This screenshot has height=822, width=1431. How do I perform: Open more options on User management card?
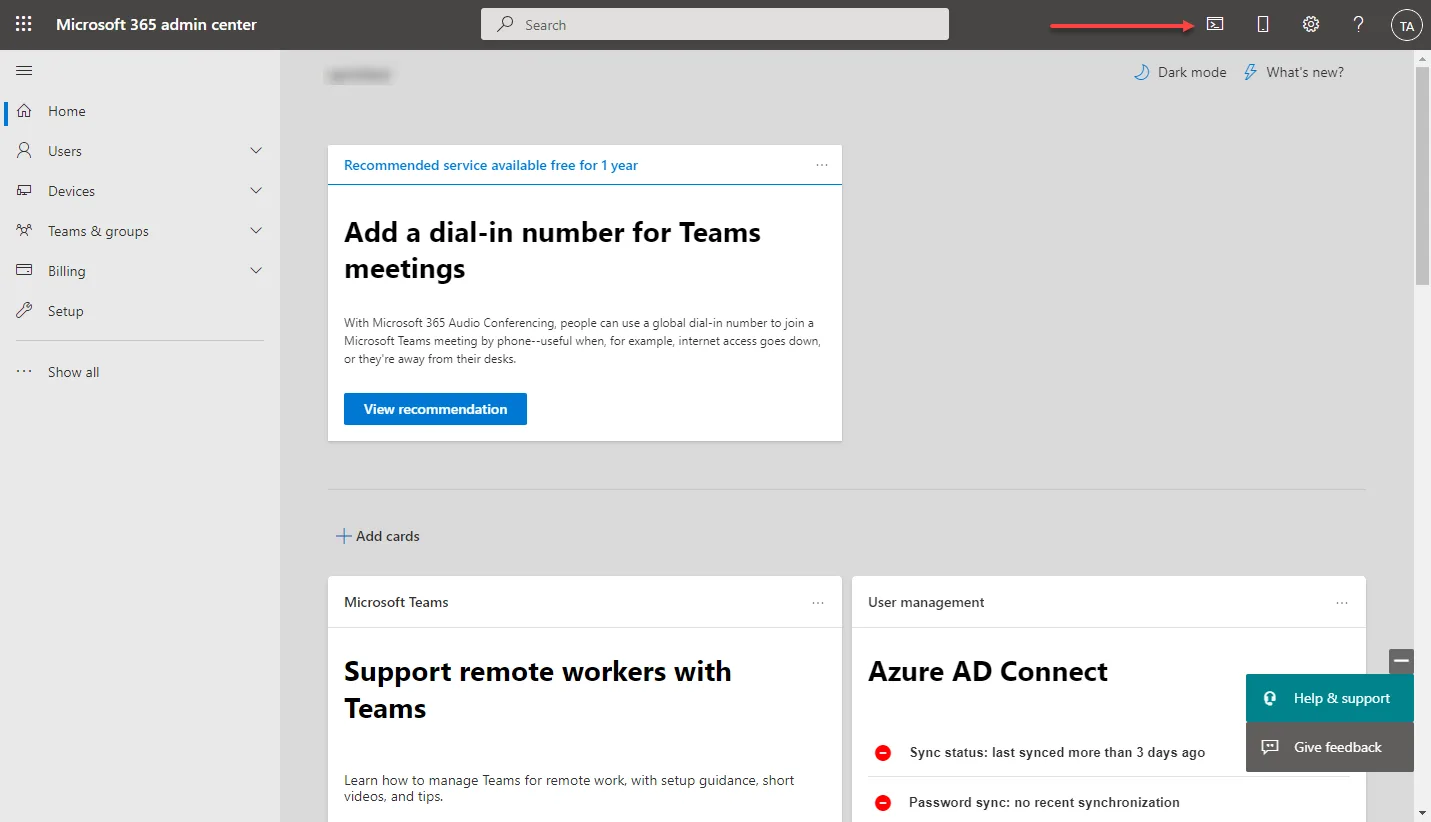click(1342, 603)
